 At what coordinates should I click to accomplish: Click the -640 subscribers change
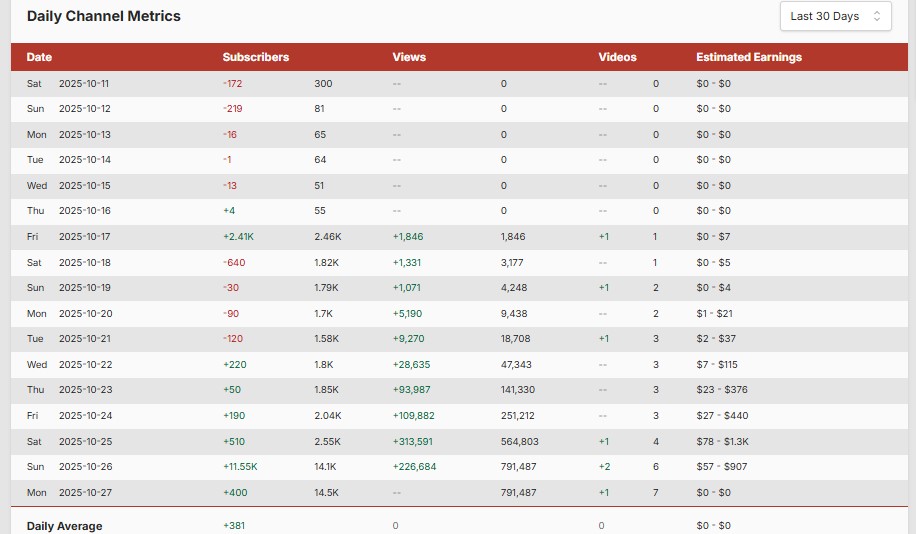point(234,262)
